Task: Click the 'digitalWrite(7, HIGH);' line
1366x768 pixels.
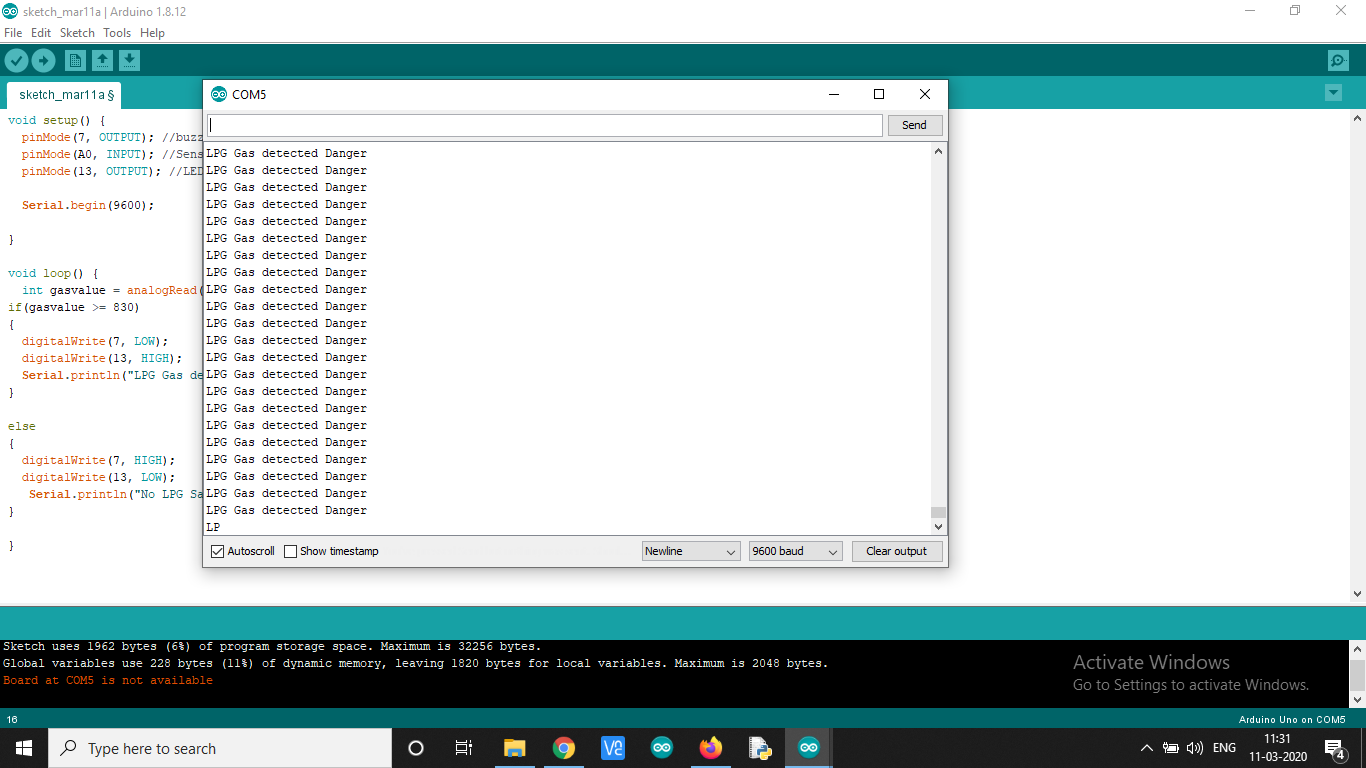Action: [x=98, y=460]
